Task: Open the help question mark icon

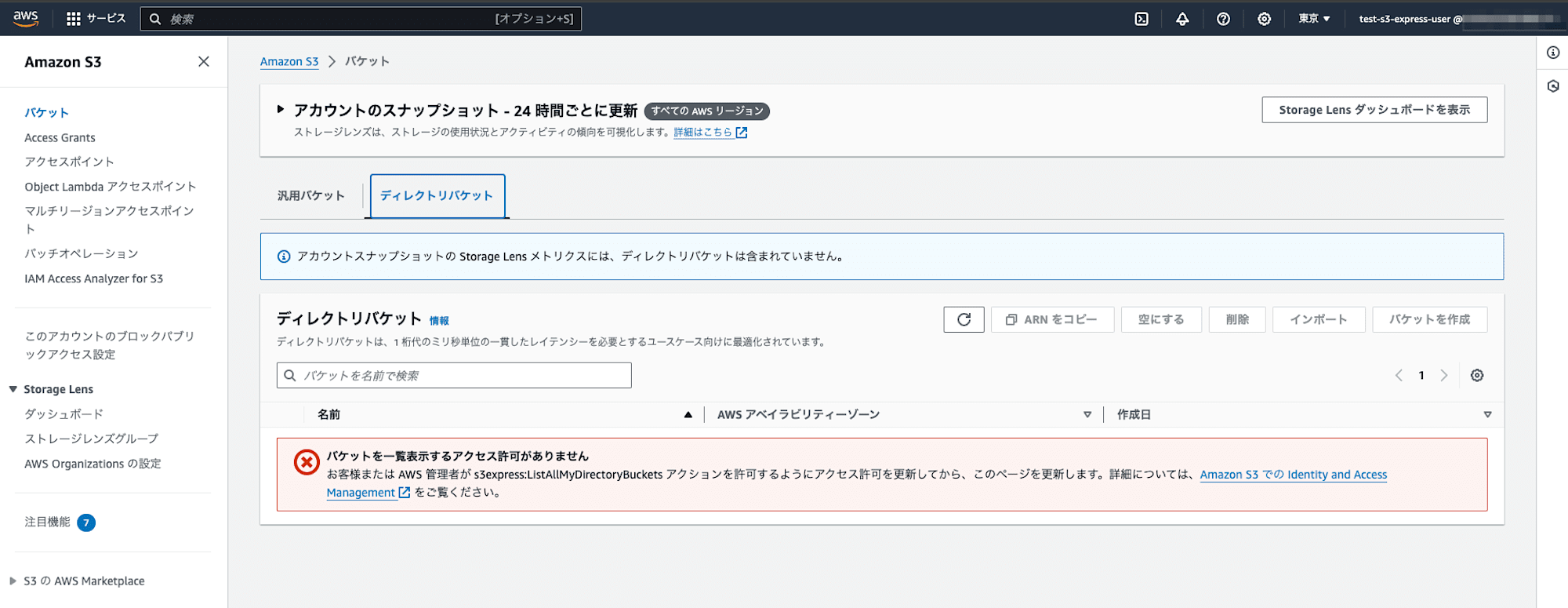Action: pos(1223,19)
